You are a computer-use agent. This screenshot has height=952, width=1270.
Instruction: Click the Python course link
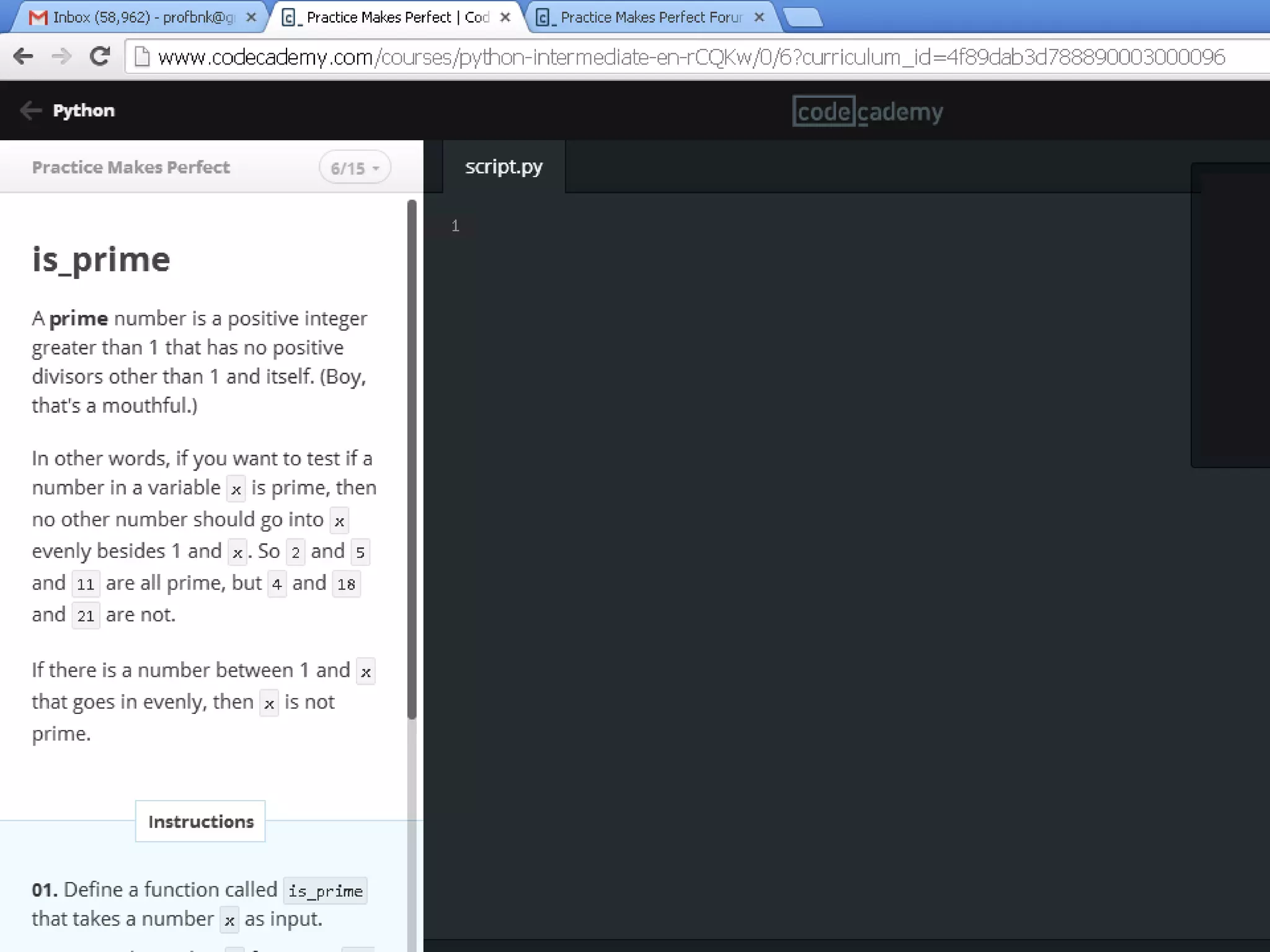[84, 110]
